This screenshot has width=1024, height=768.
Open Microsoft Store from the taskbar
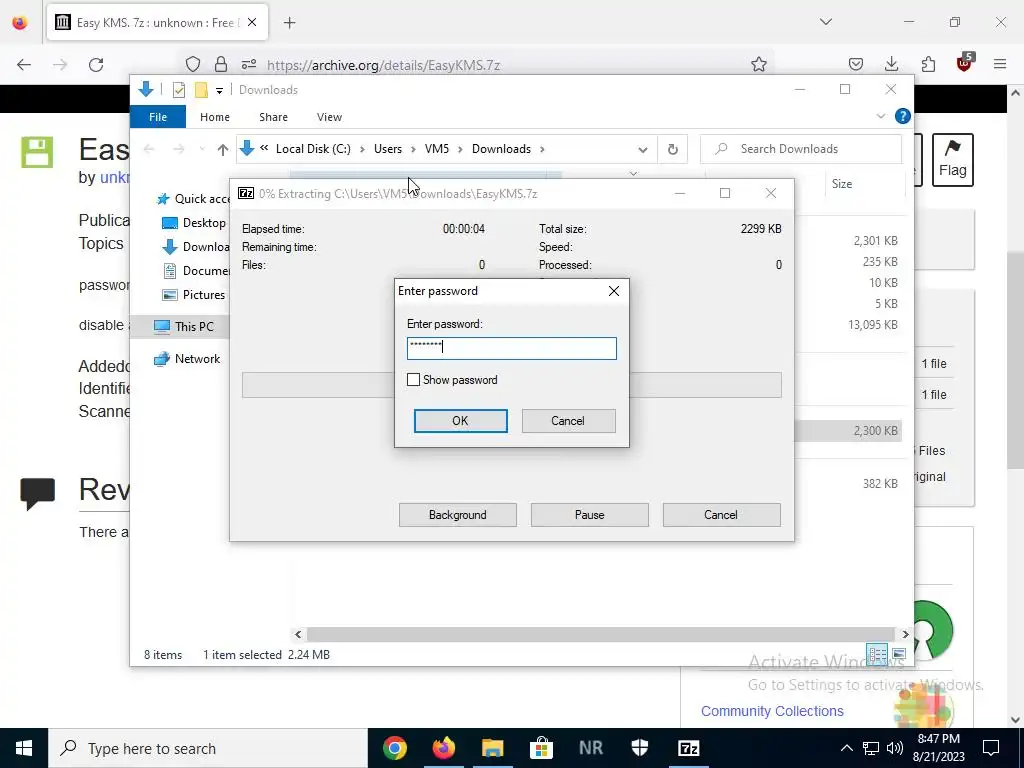[x=541, y=748]
